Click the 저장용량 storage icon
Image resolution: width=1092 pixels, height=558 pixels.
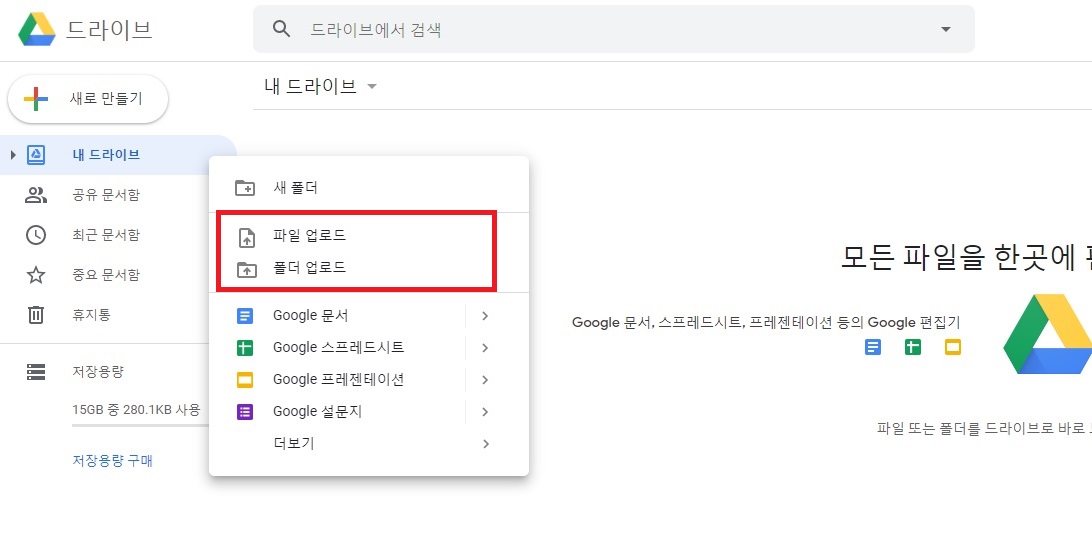(36, 372)
